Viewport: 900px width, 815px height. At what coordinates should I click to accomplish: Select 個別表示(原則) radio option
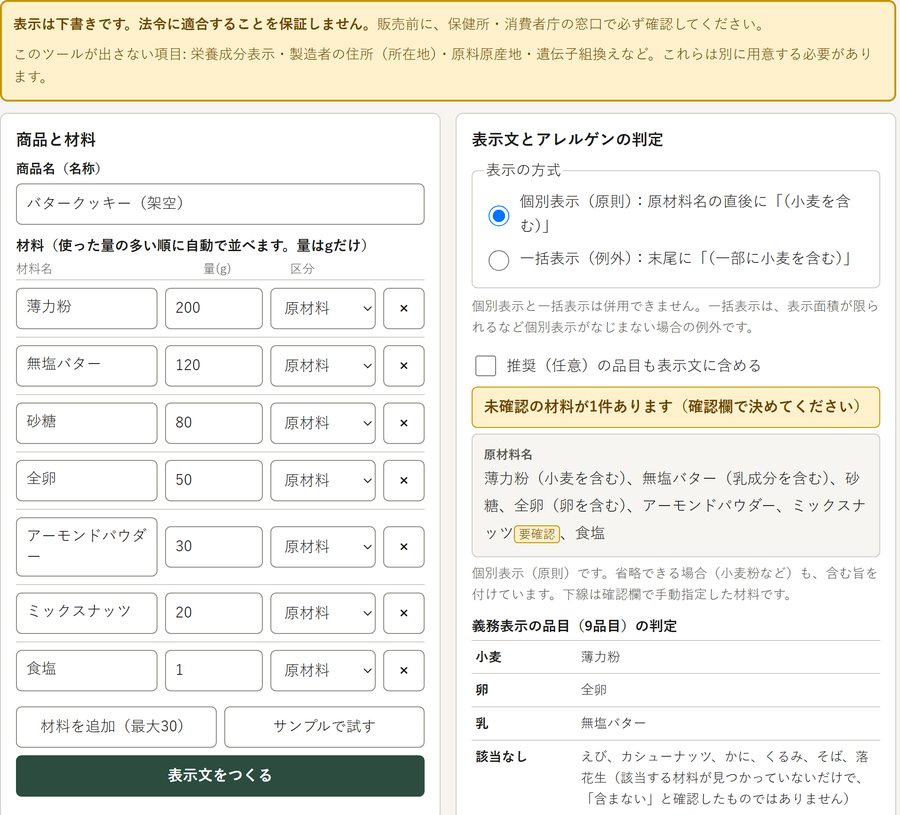[498, 216]
